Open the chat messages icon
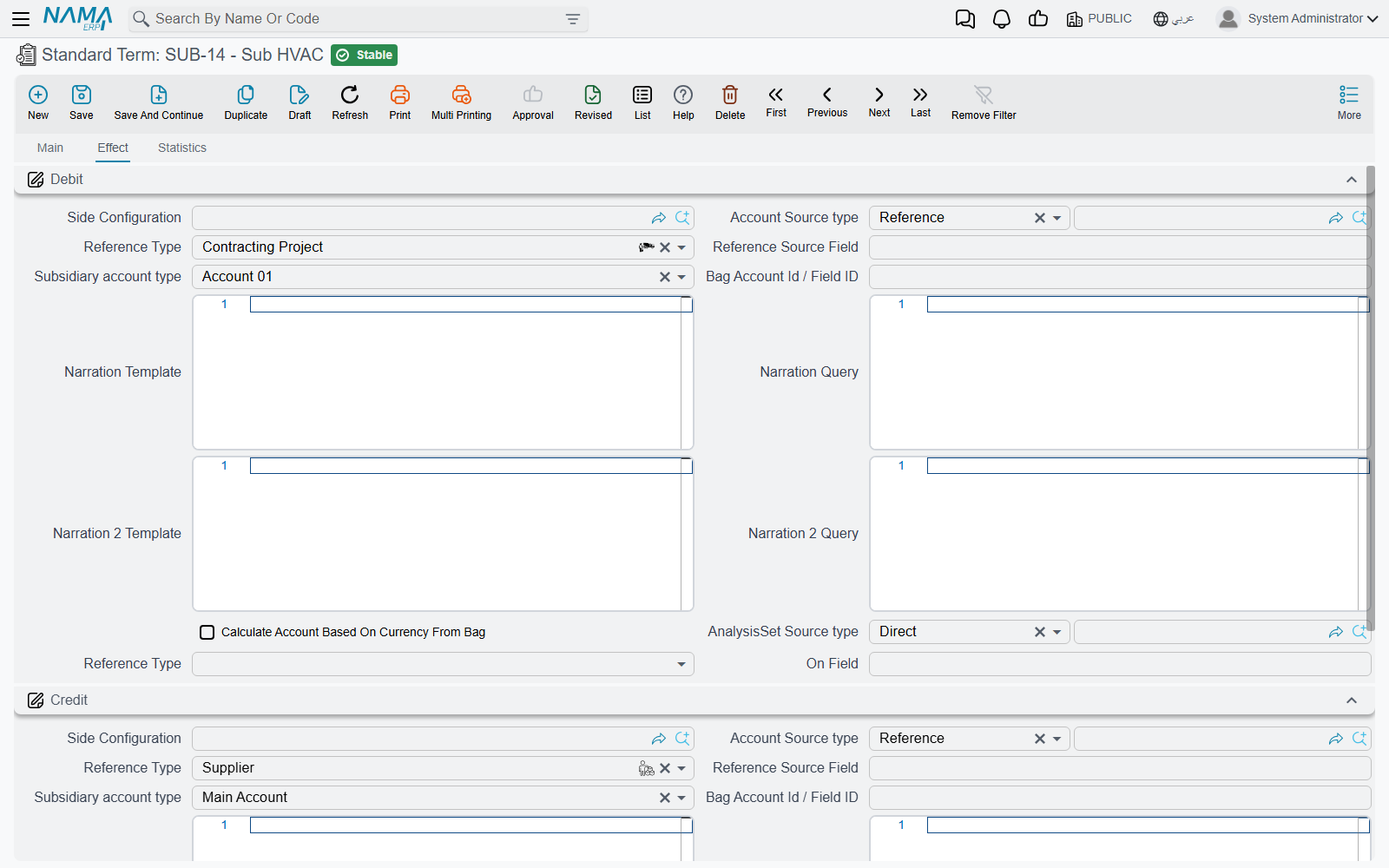Screen dimensions: 1389x868 tap(965, 19)
